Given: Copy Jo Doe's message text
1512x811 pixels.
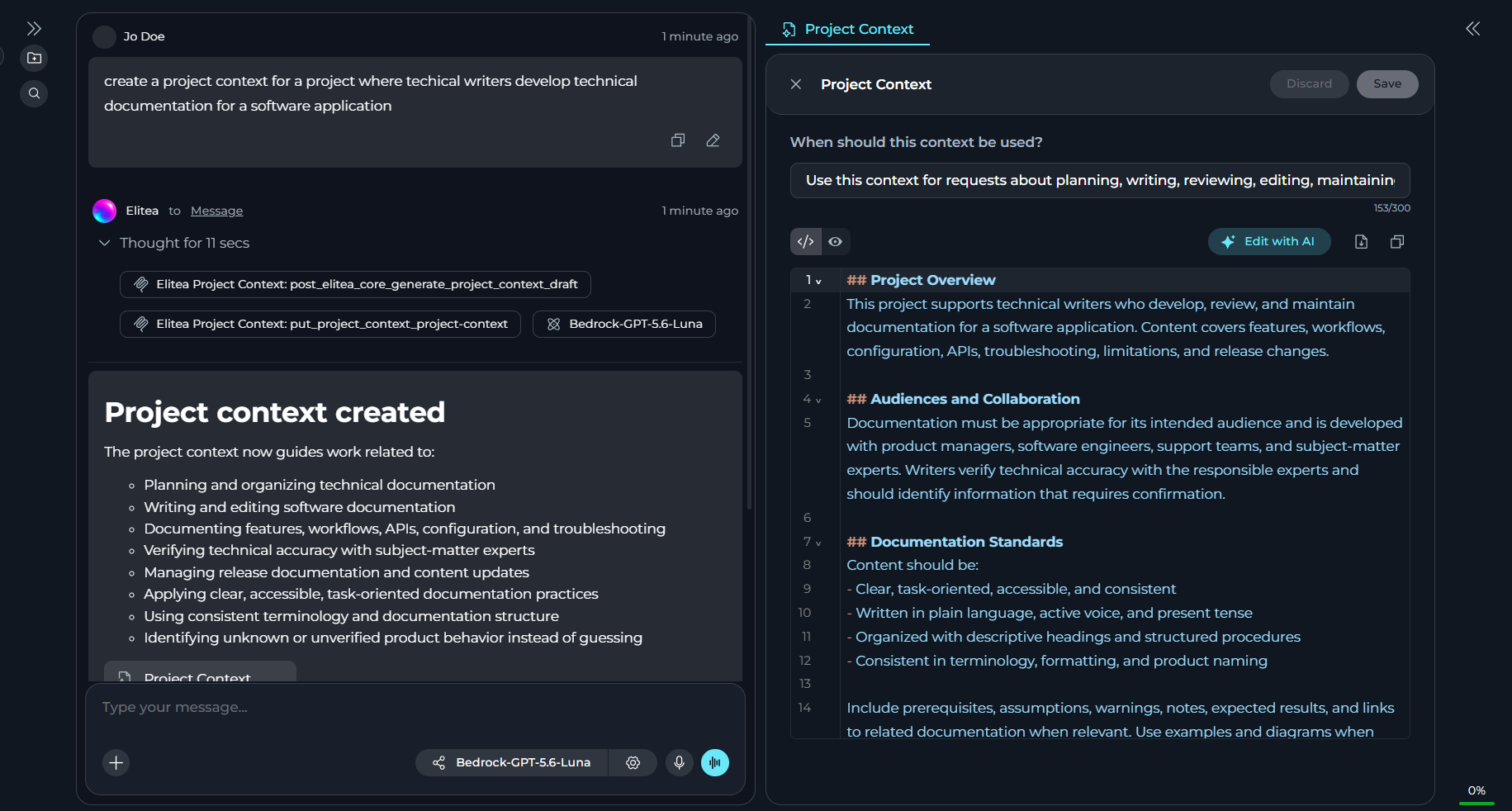Looking at the screenshot, I should point(678,140).
